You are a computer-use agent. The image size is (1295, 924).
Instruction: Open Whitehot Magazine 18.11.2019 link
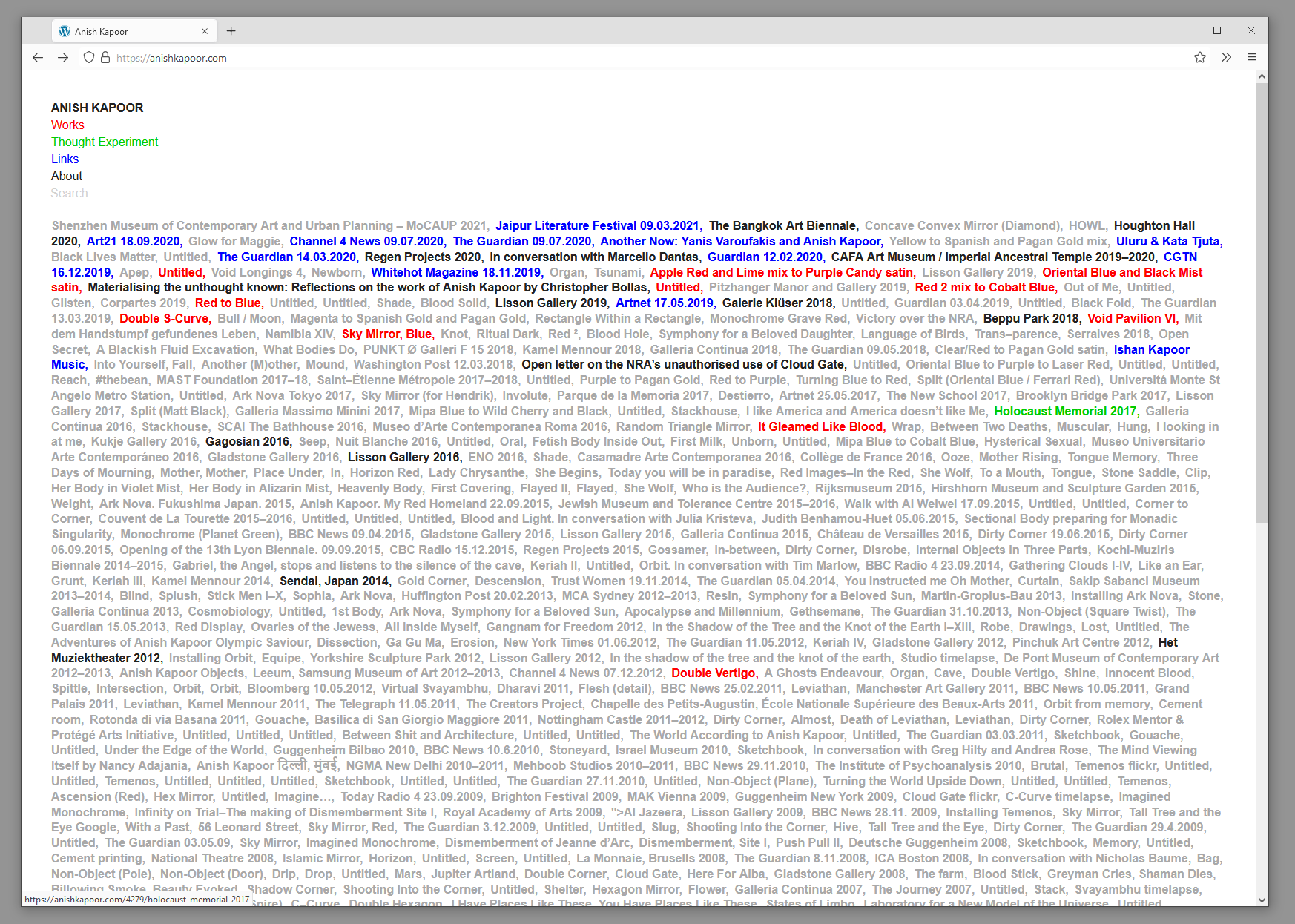pos(456,272)
